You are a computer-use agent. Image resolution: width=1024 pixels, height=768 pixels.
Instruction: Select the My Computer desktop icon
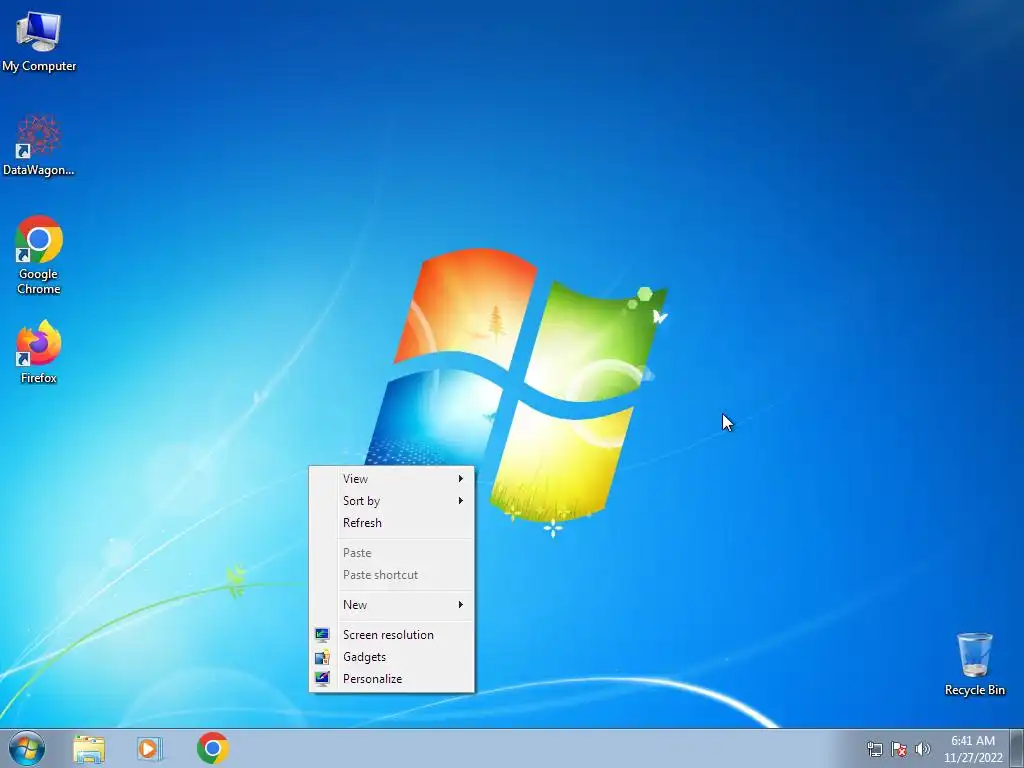[39, 41]
